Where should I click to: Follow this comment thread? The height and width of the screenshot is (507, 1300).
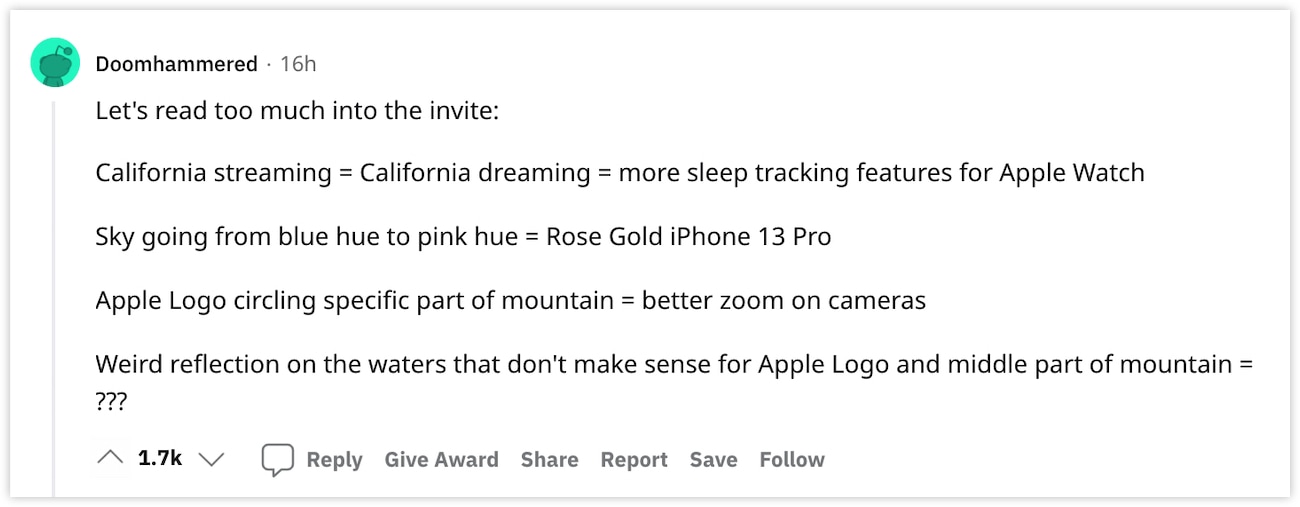coord(792,460)
